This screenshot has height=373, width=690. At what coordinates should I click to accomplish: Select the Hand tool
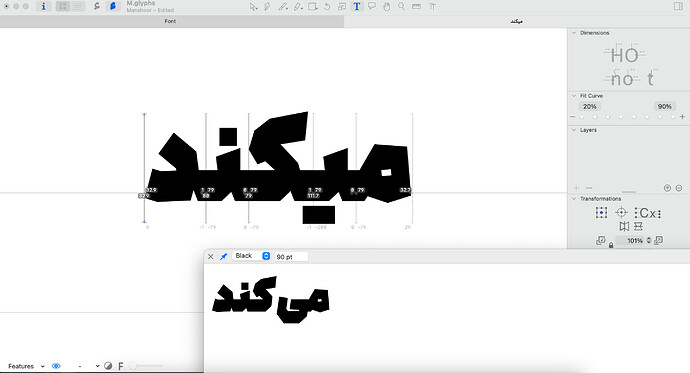387,7
